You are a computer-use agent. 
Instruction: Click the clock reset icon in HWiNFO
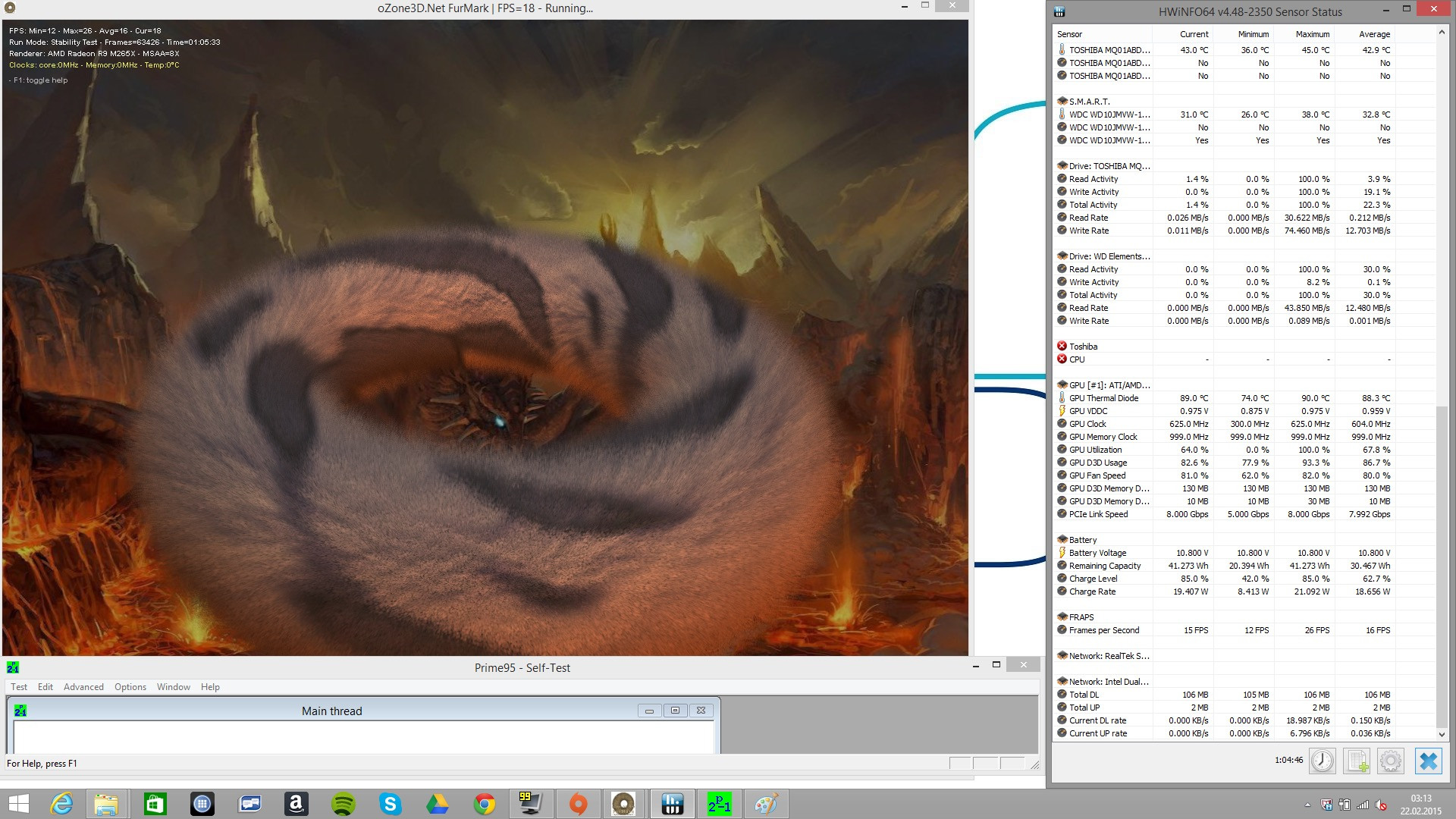[1323, 761]
